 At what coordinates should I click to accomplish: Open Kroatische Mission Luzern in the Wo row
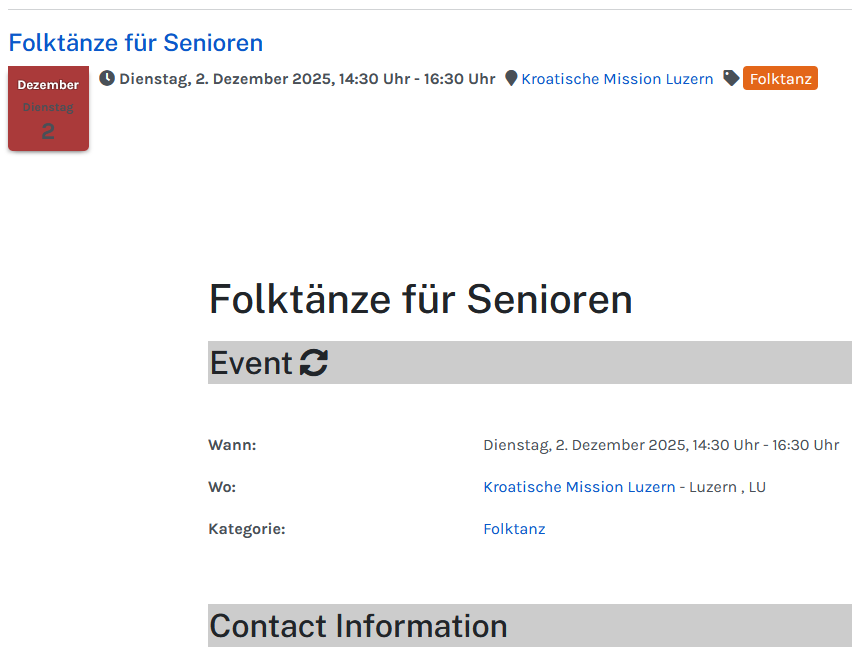[x=579, y=487]
